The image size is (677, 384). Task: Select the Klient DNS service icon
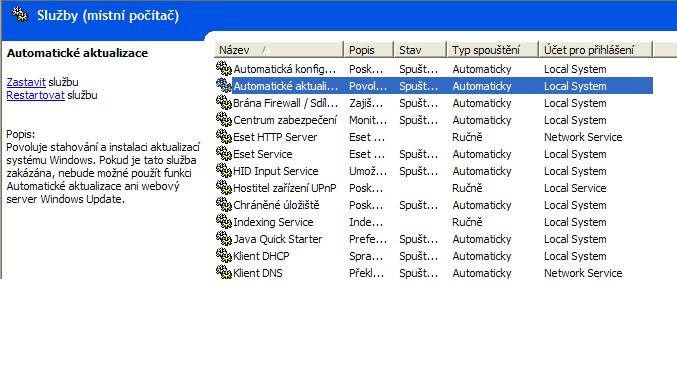(x=224, y=273)
